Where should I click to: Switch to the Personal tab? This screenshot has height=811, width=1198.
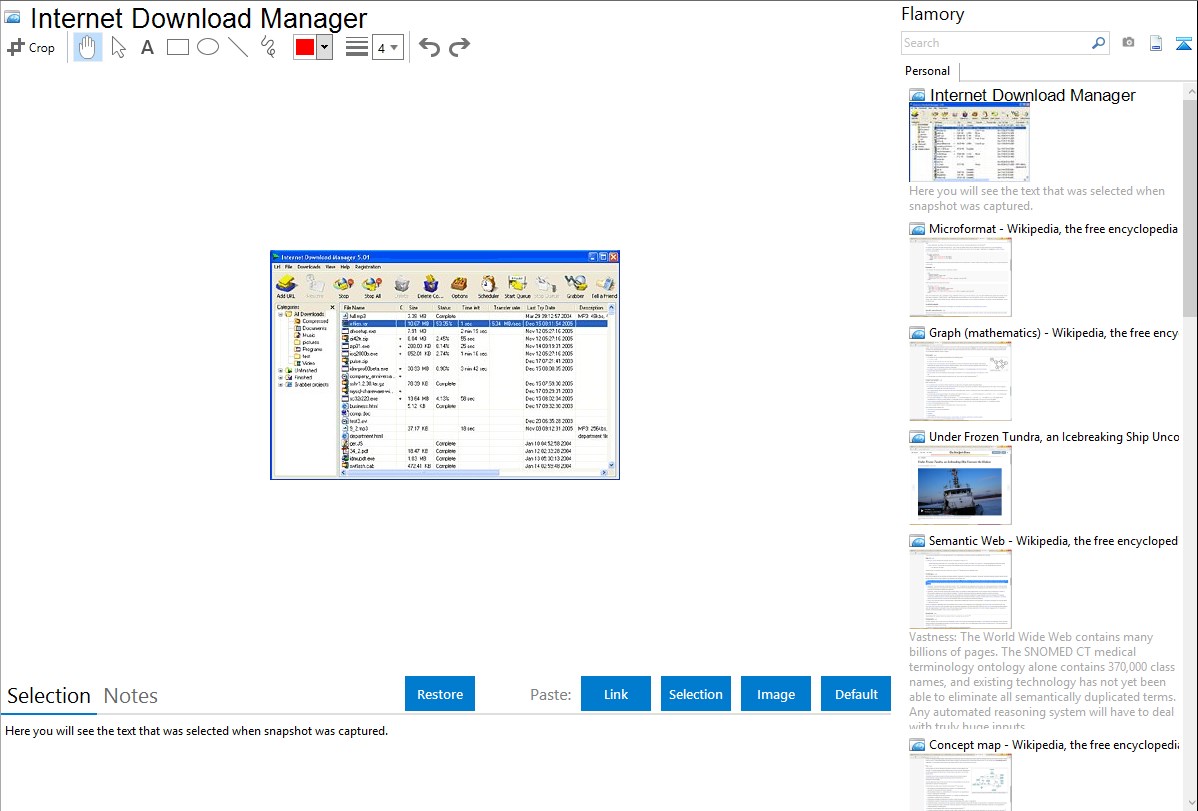(928, 71)
